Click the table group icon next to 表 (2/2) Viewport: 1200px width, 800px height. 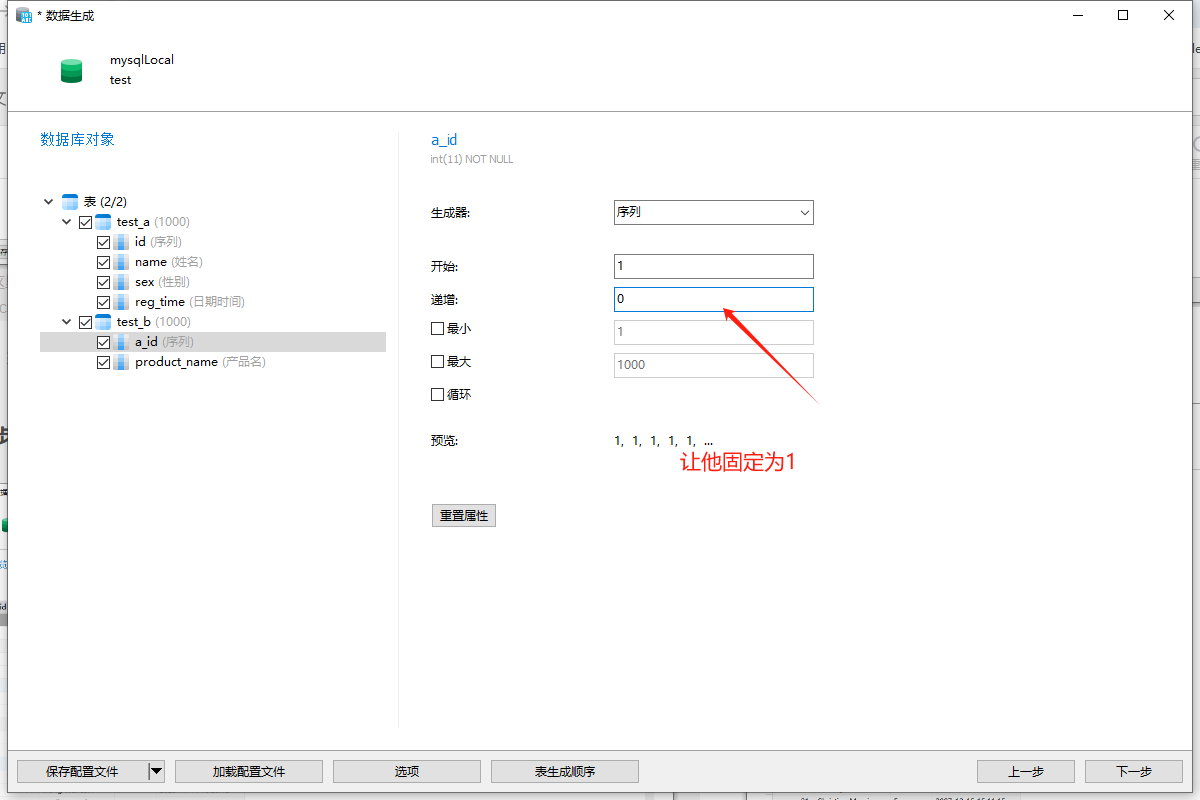70,202
